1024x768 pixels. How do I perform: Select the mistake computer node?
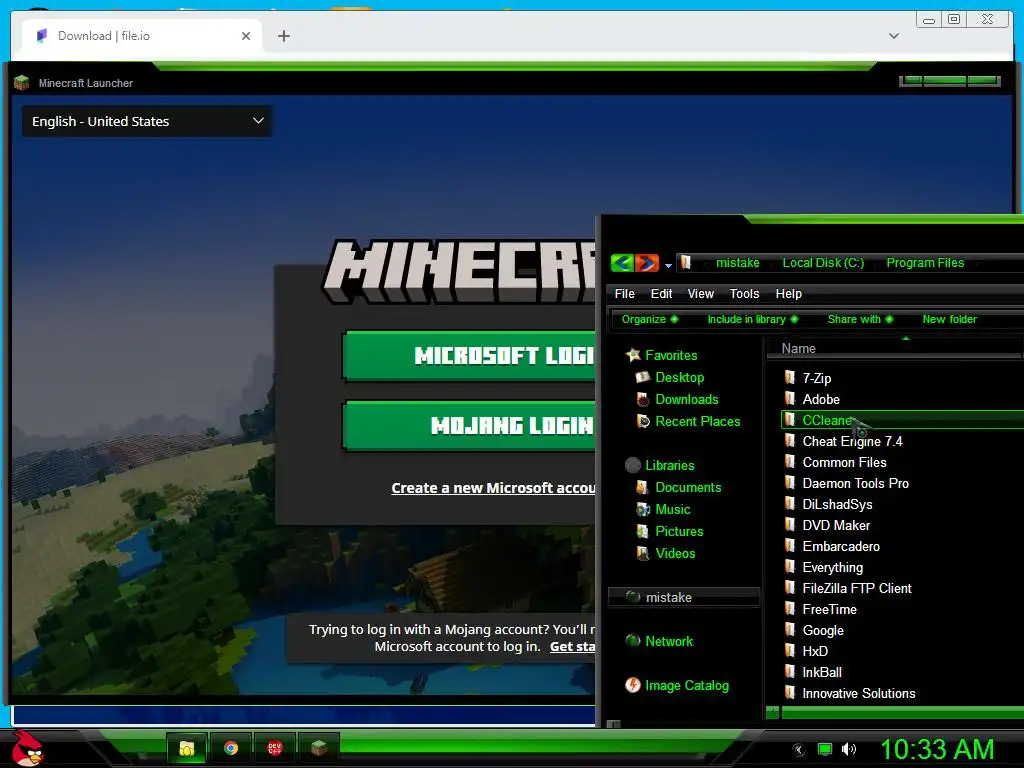pos(684,597)
